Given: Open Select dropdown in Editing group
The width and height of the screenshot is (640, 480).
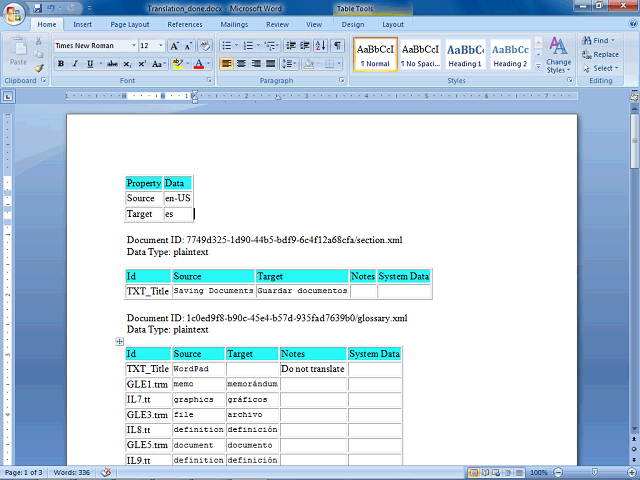Looking at the screenshot, I should point(601,68).
